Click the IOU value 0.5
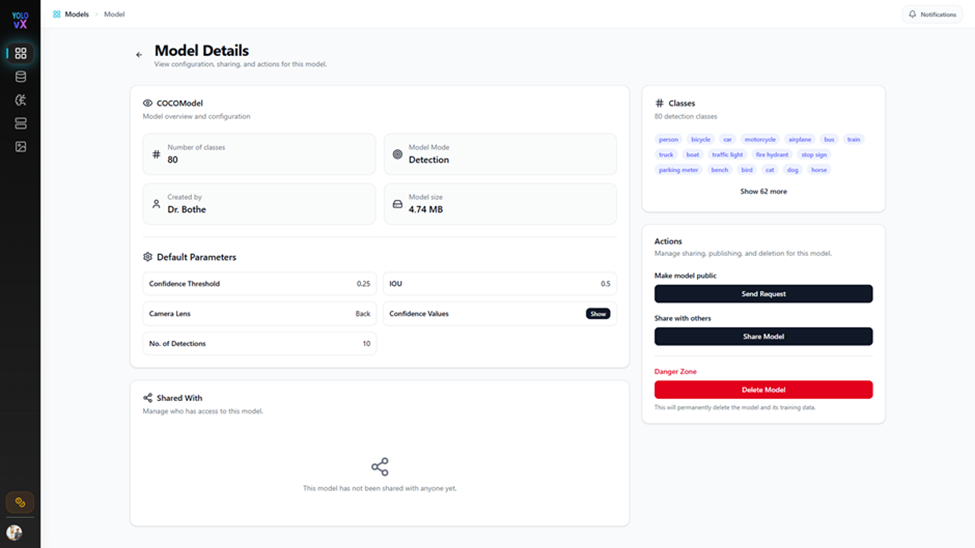This screenshot has height=548, width=975. click(x=605, y=284)
